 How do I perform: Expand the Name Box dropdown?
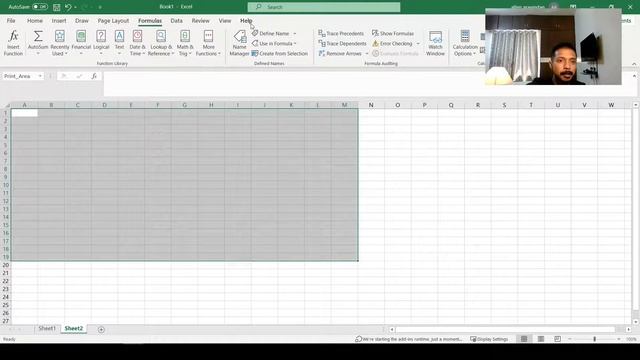pyautogui.click(x=40, y=76)
